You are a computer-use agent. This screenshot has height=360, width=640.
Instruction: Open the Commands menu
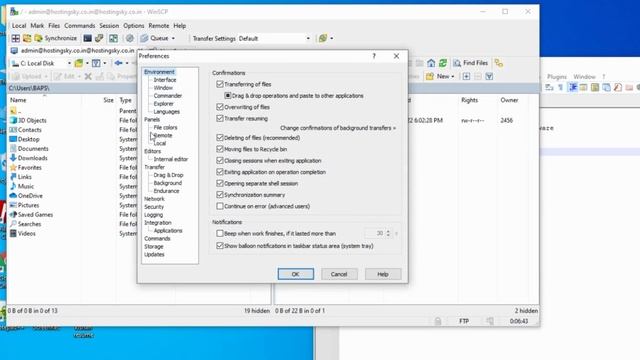pos(80,26)
